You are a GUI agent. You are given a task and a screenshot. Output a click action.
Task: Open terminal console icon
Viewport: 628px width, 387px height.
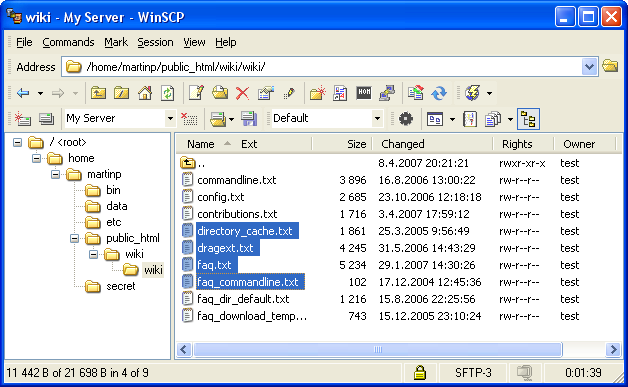tap(364, 93)
